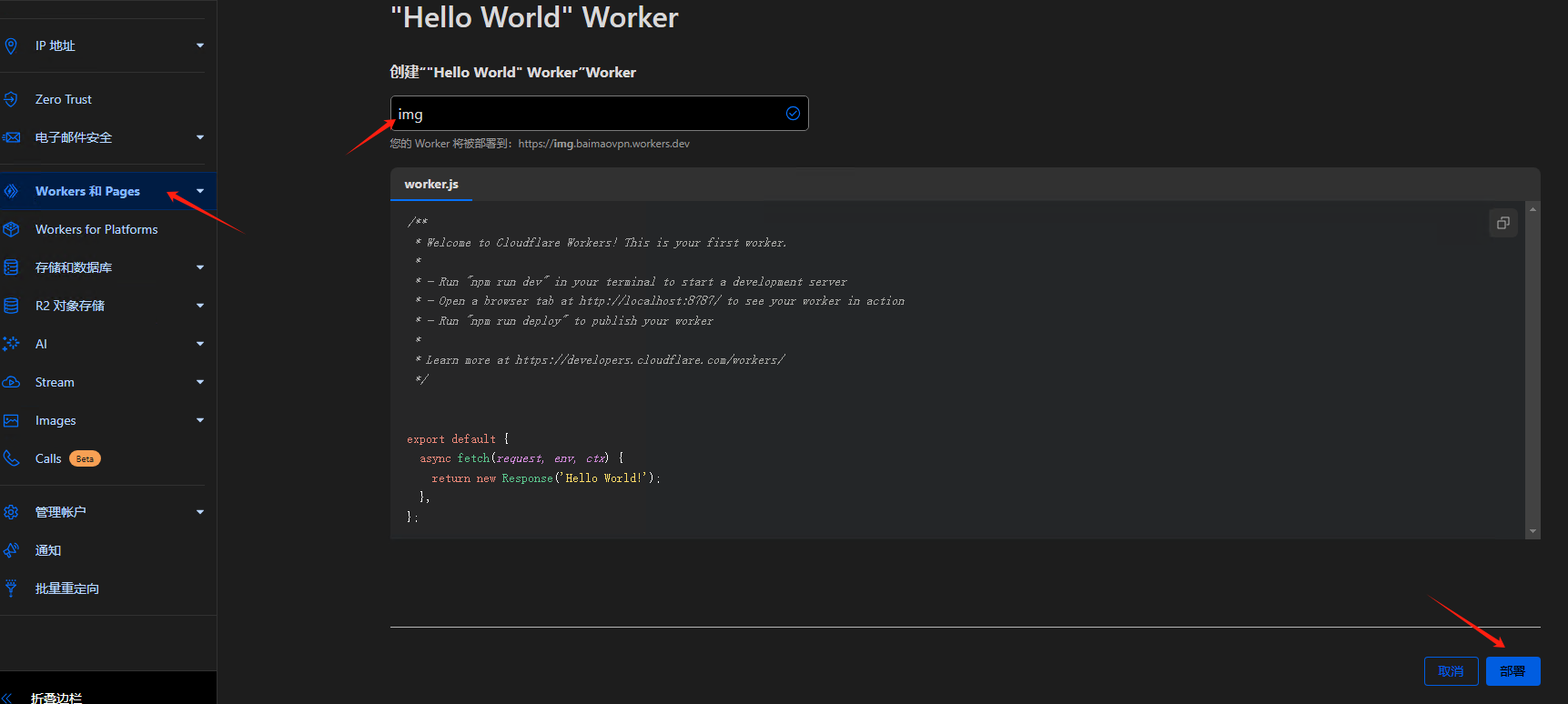Click the 电子邮件安全 envelope icon

coord(11,137)
